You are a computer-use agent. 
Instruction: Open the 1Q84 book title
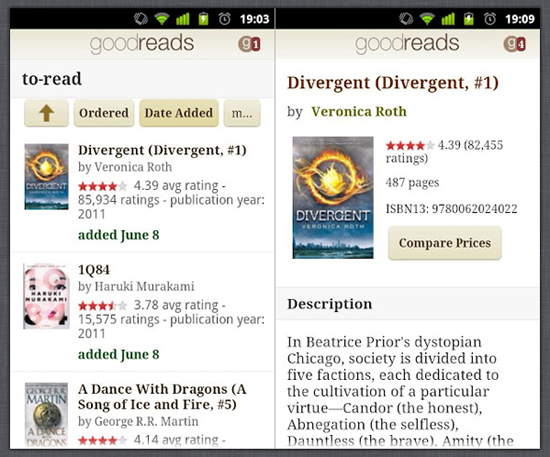click(94, 270)
